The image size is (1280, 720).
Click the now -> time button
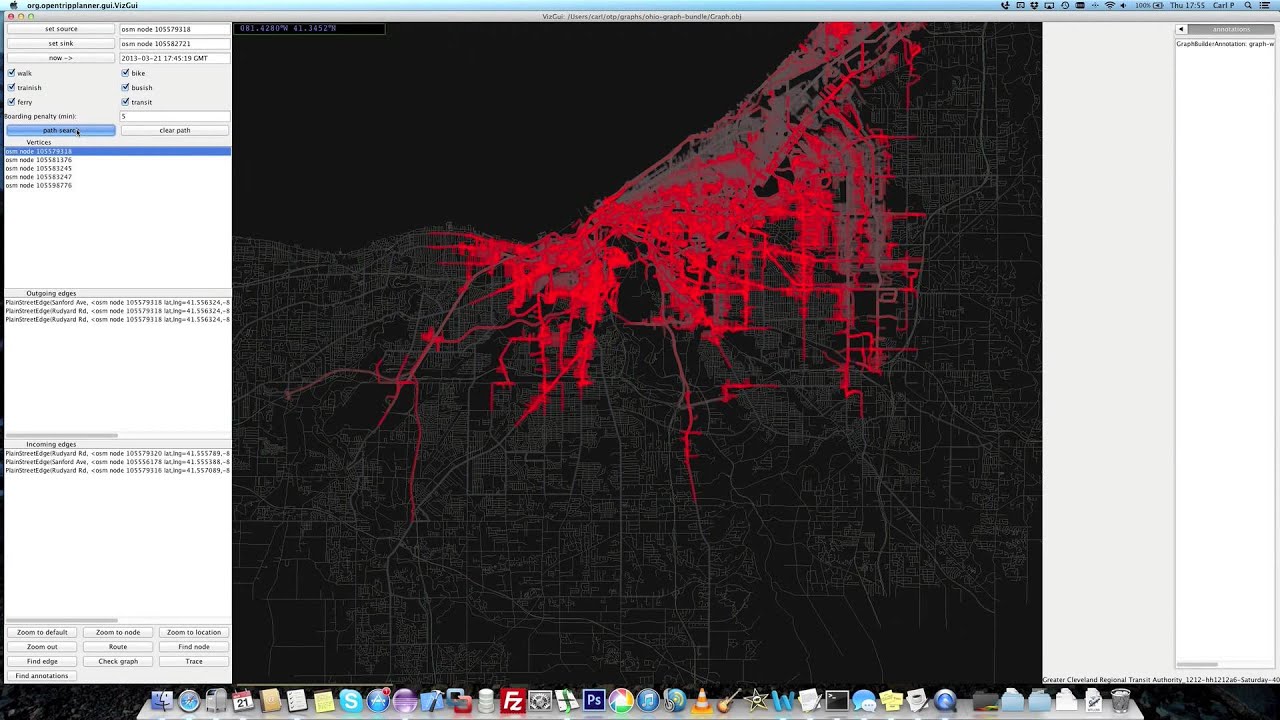pos(61,58)
